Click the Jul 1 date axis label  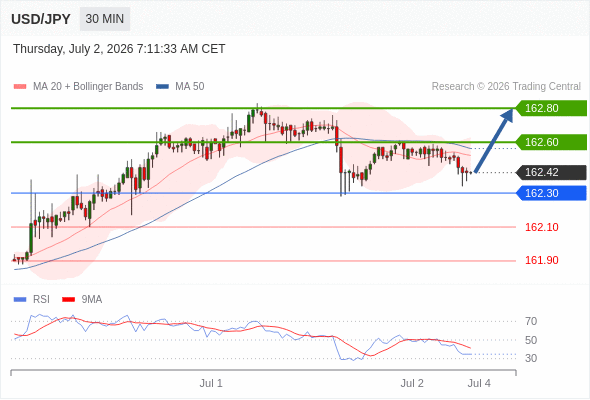211,383
